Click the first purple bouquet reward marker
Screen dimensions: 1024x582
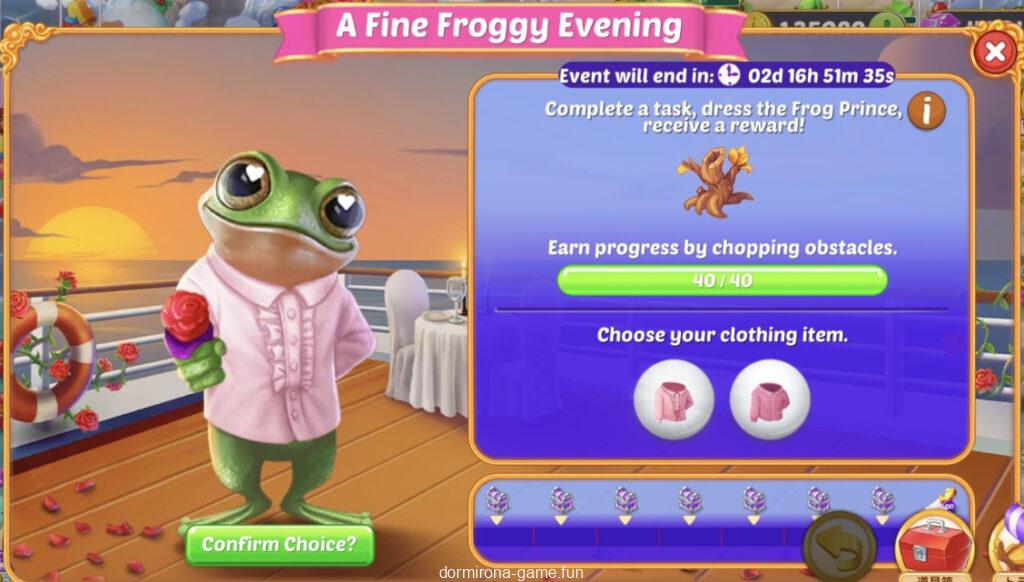[497, 504]
